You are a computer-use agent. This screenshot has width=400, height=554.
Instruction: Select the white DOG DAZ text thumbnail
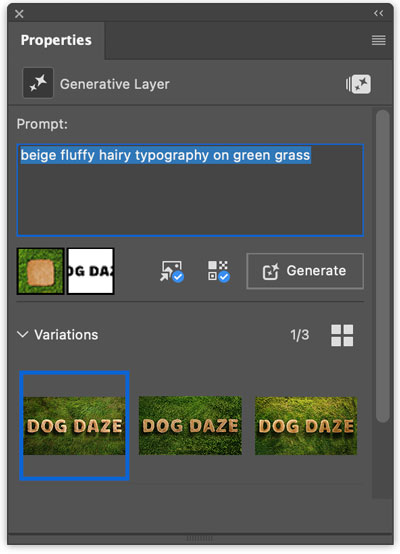(90, 271)
